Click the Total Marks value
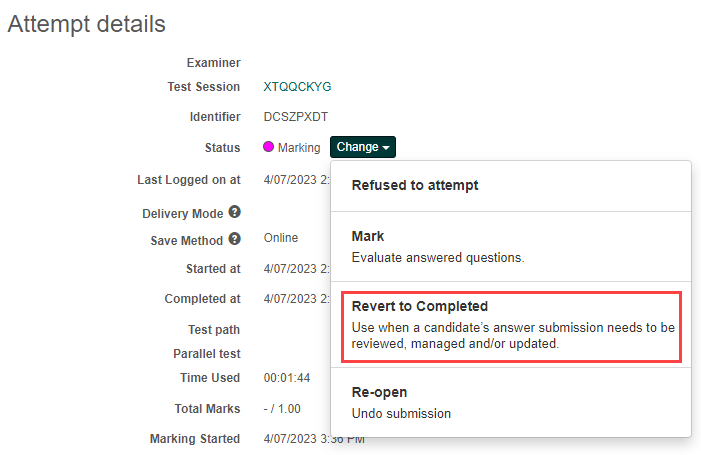701x455 pixels. click(x=282, y=409)
